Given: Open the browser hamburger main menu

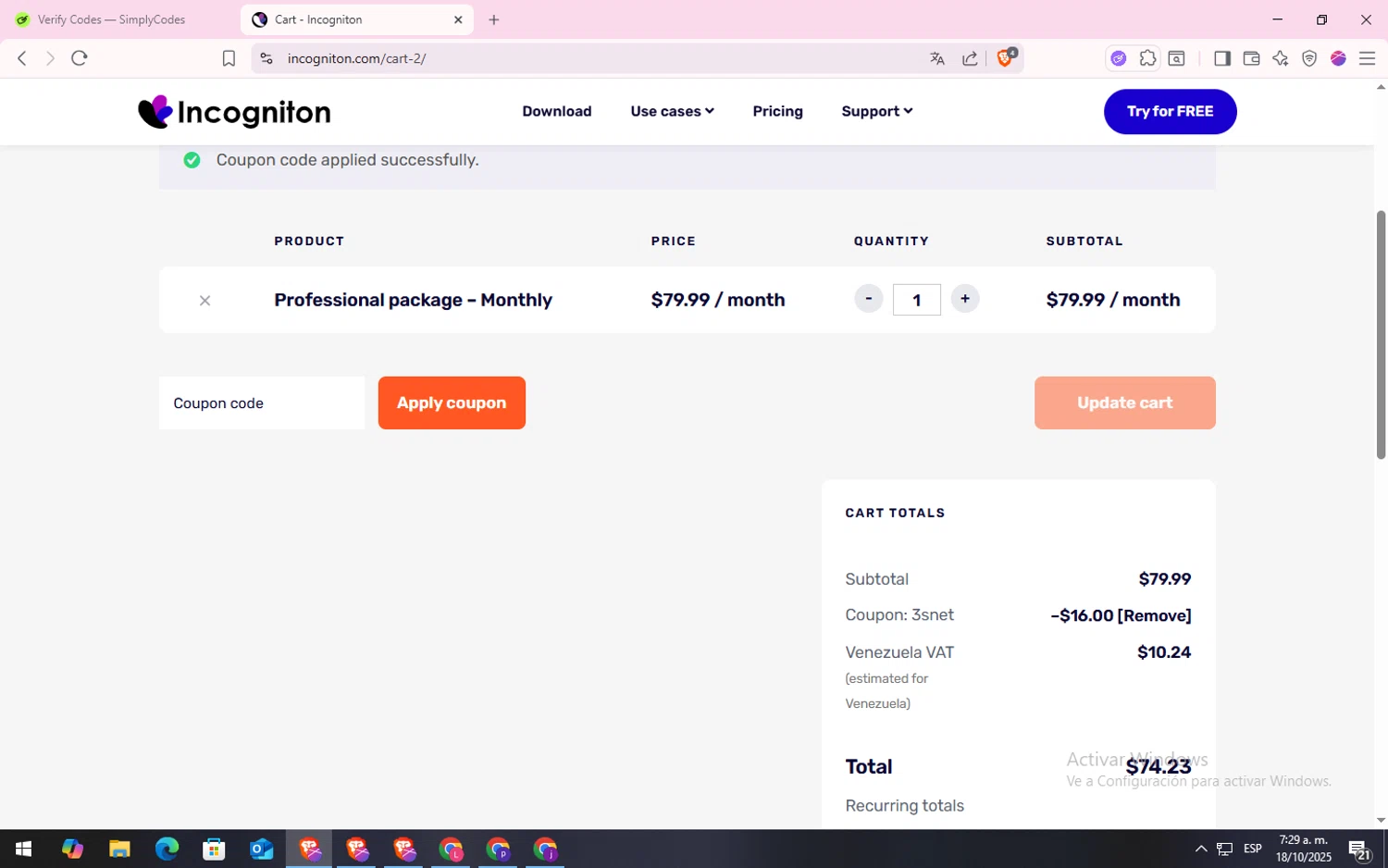Looking at the screenshot, I should [x=1367, y=58].
